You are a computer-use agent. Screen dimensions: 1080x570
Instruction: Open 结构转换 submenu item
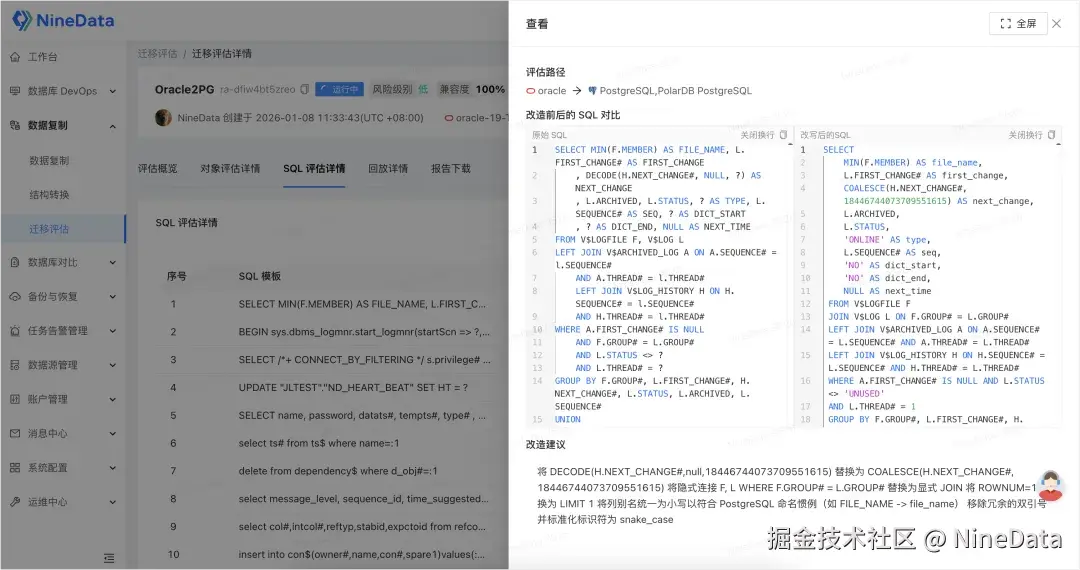point(49,195)
